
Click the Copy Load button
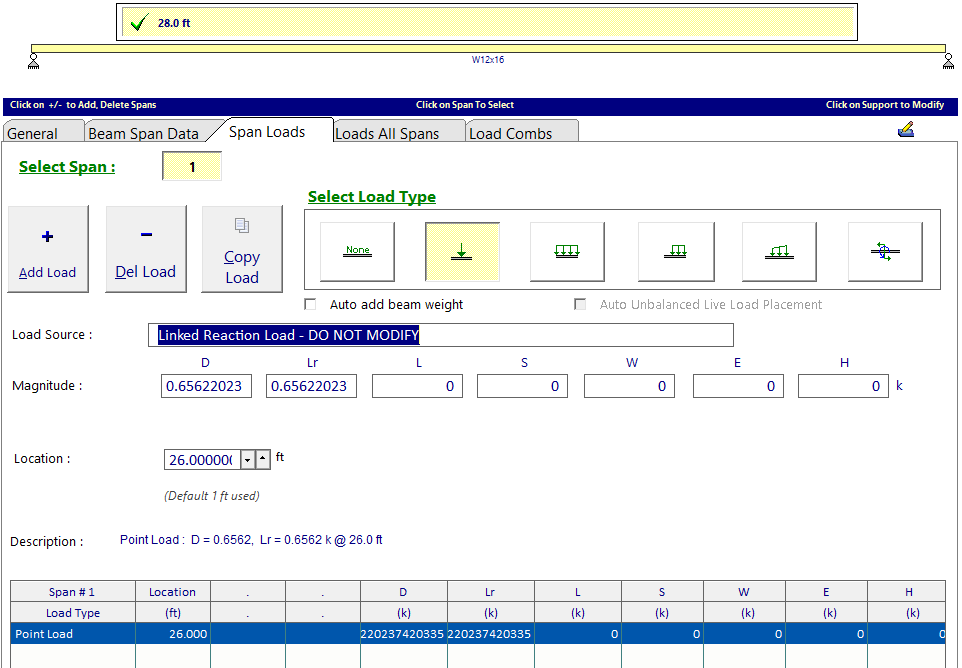(242, 249)
